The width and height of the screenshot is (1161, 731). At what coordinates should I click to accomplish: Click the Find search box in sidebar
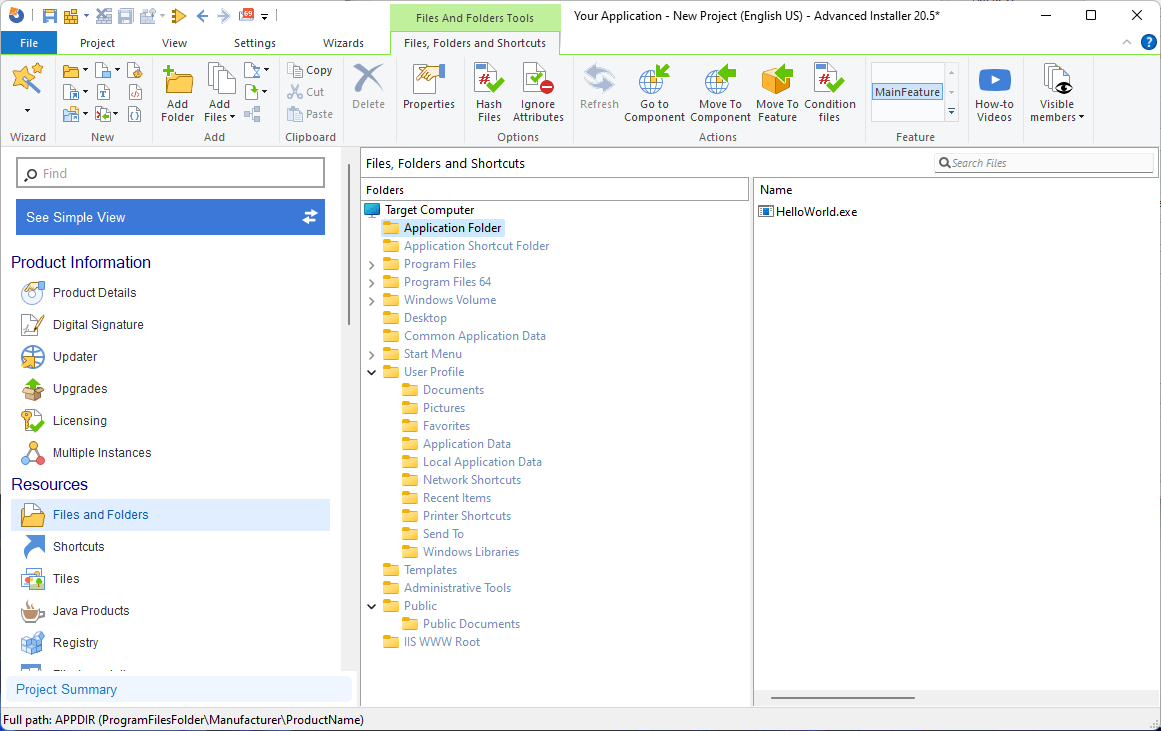(x=170, y=173)
